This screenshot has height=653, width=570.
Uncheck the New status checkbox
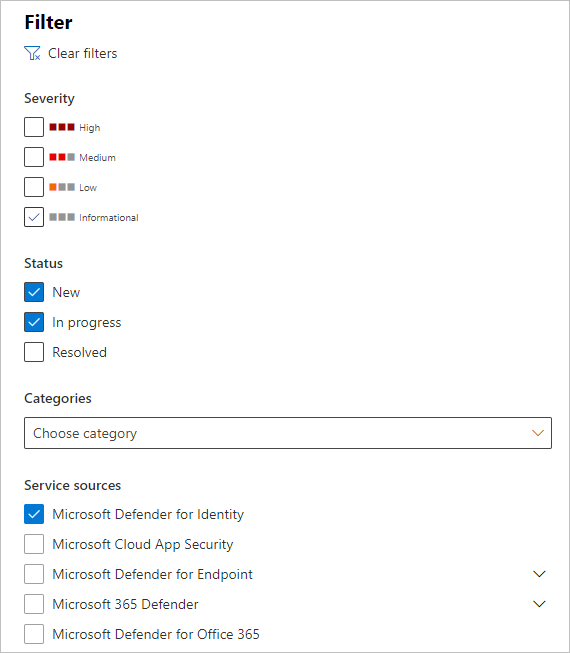34,292
